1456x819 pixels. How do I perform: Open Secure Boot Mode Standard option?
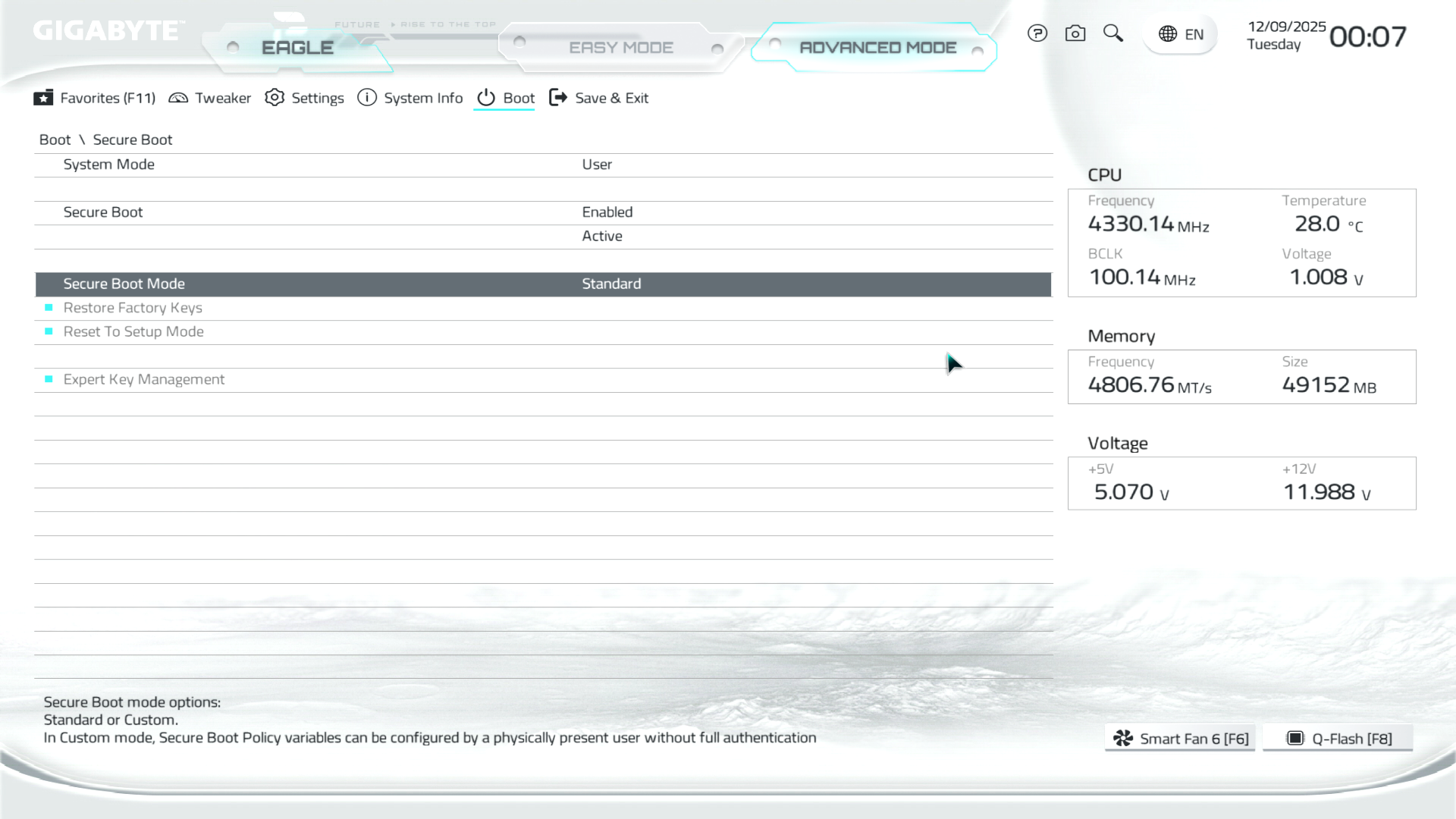coord(611,284)
